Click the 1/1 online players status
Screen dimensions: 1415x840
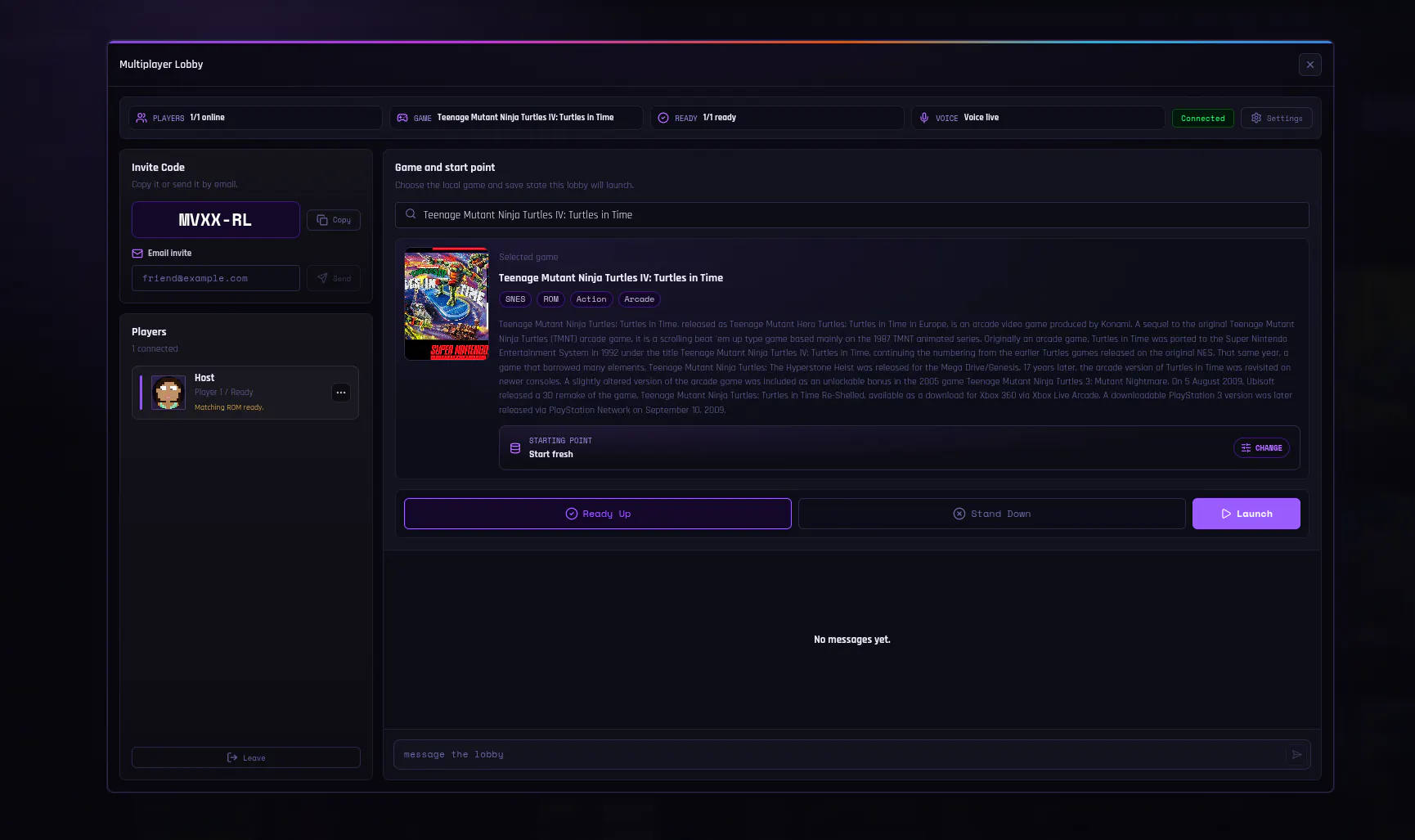(207, 118)
